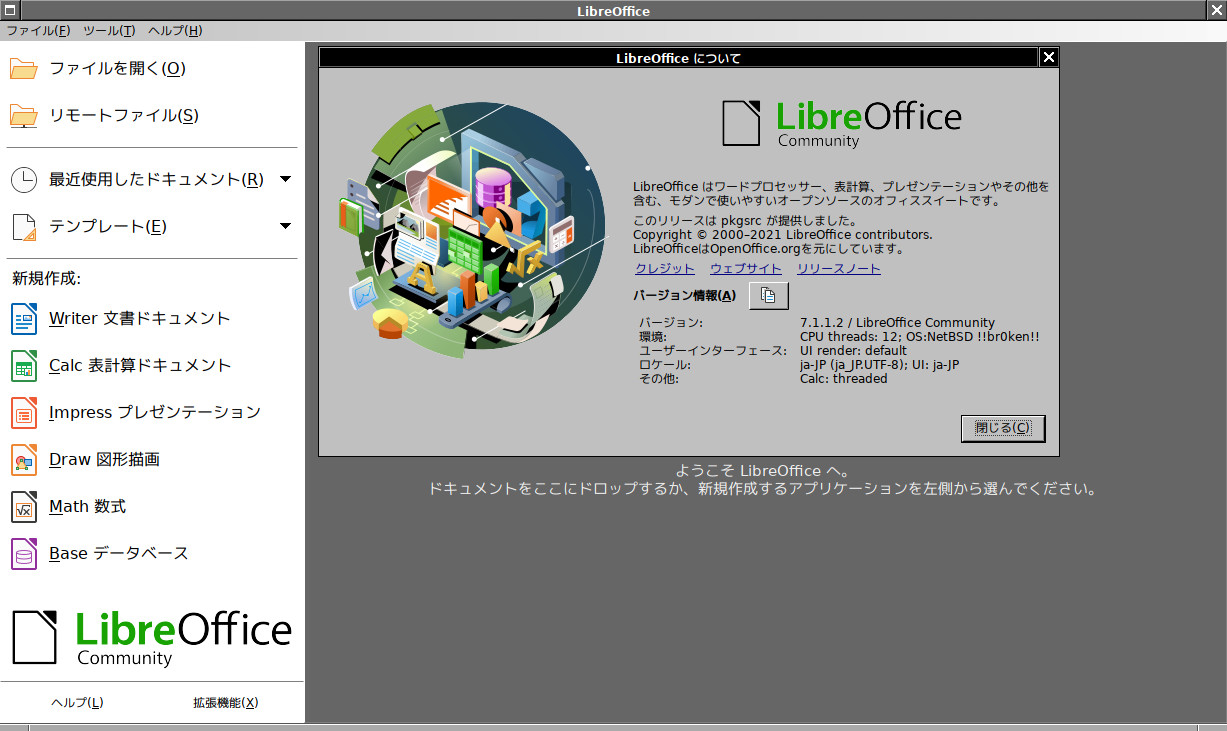Close the main LibreOffice window
Screen dimensions: 1227x731
tap(1217, 10)
